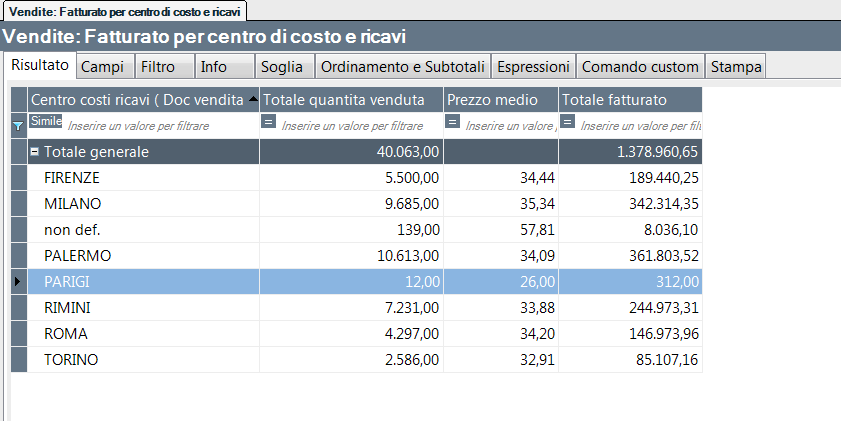This screenshot has height=421, width=841.
Task: Collapse the Totale generale group
Action: coord(34,152)
